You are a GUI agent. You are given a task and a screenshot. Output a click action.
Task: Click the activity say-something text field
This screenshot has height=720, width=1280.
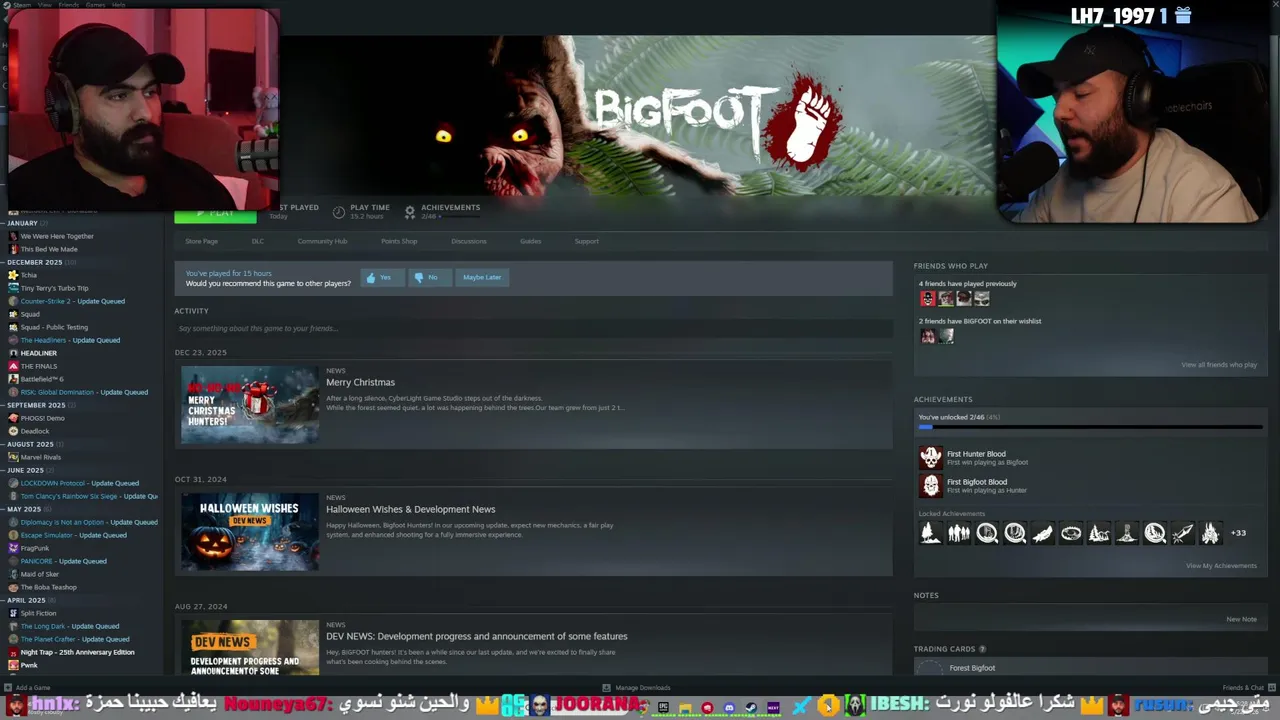(x=533, y=328)
